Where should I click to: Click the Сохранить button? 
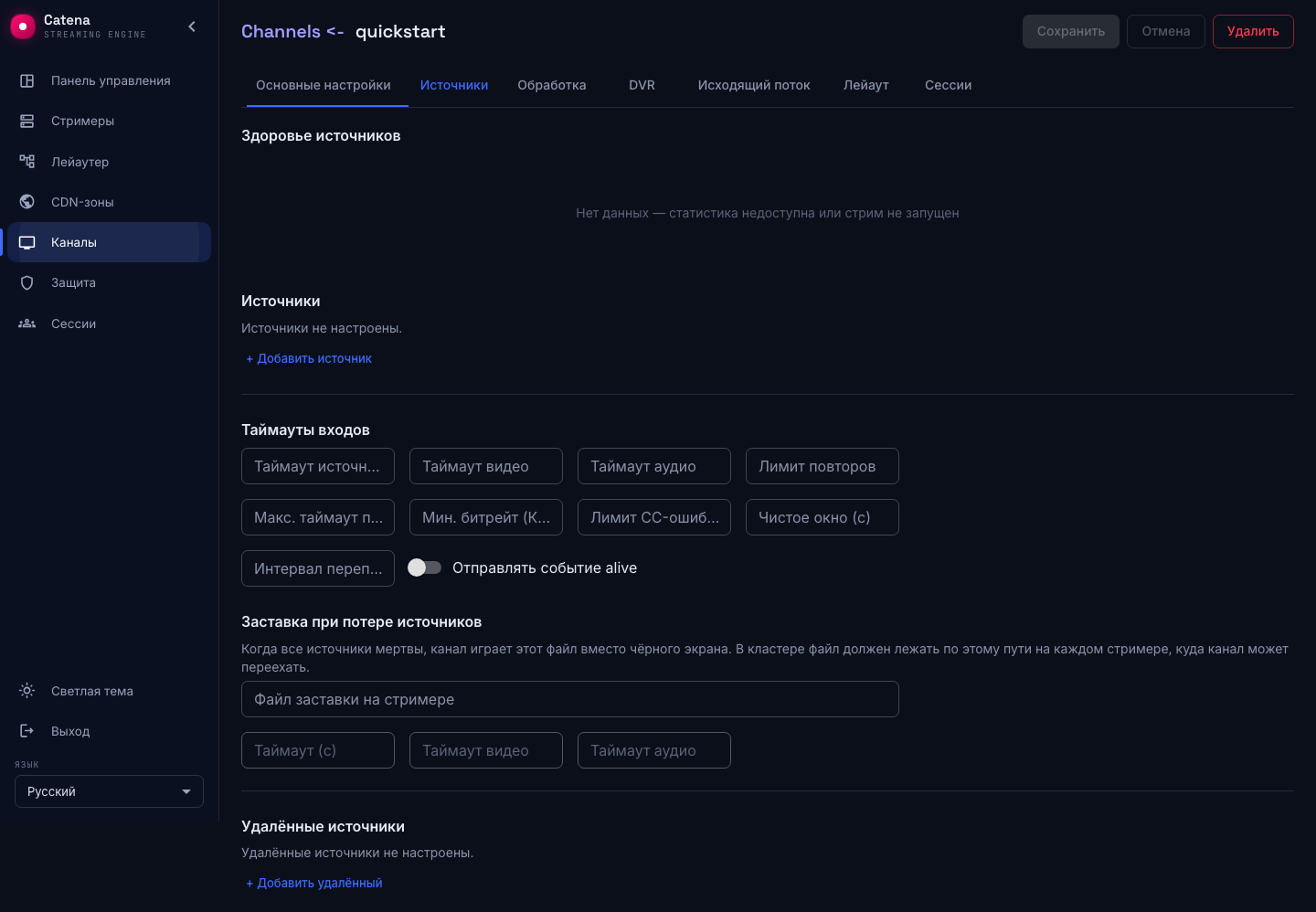click(x=1070, y=31)
